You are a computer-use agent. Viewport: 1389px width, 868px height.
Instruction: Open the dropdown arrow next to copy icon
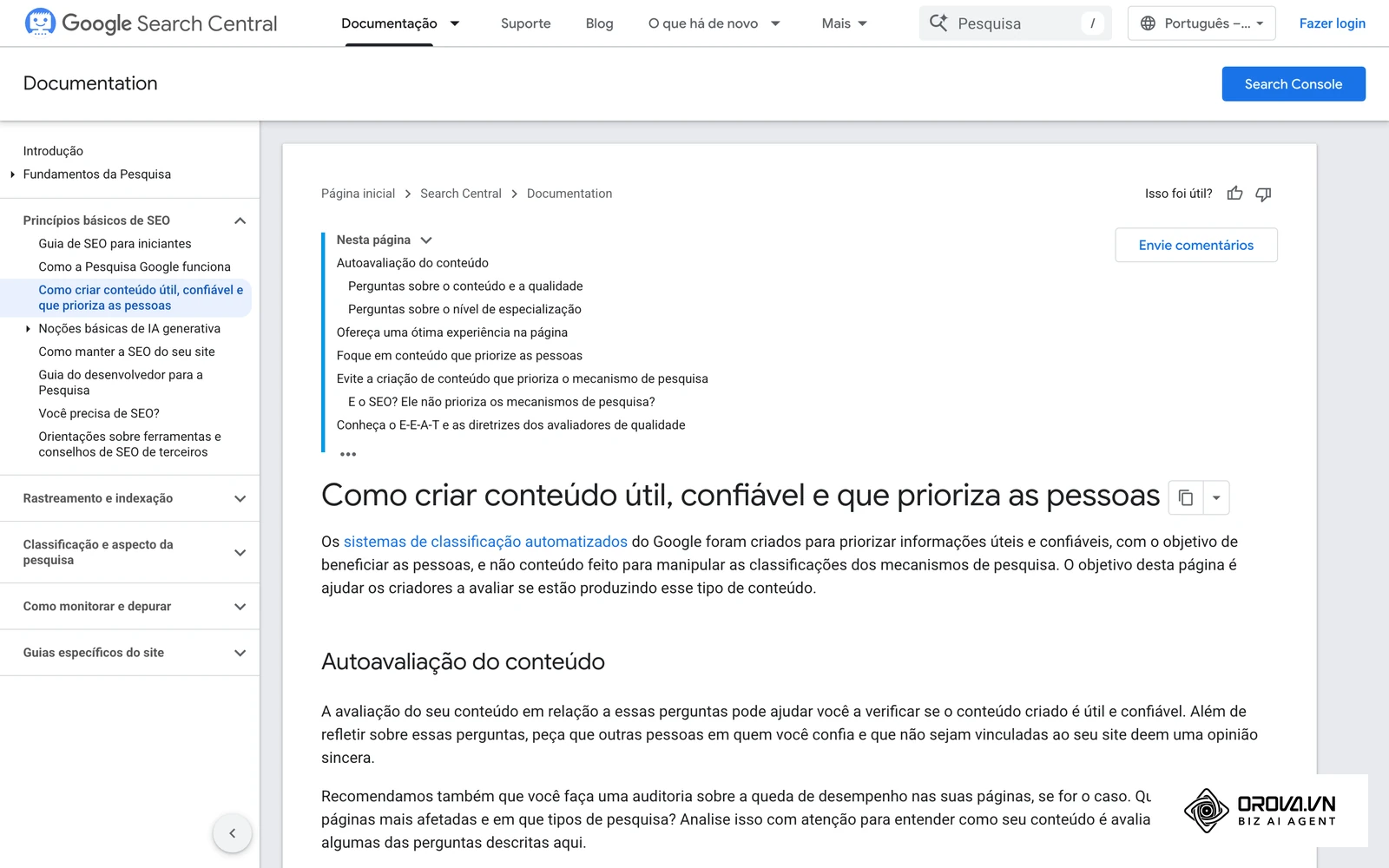(1216, 497)
